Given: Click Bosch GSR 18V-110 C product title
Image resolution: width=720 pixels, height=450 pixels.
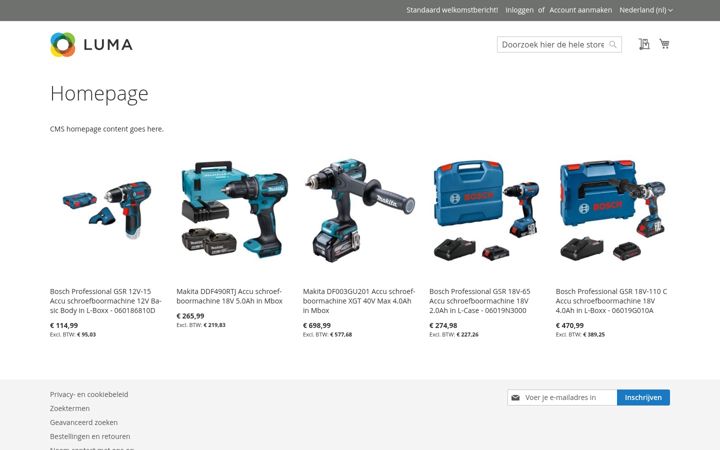Looking at the screenshot, I should click(x=611, y=301).
